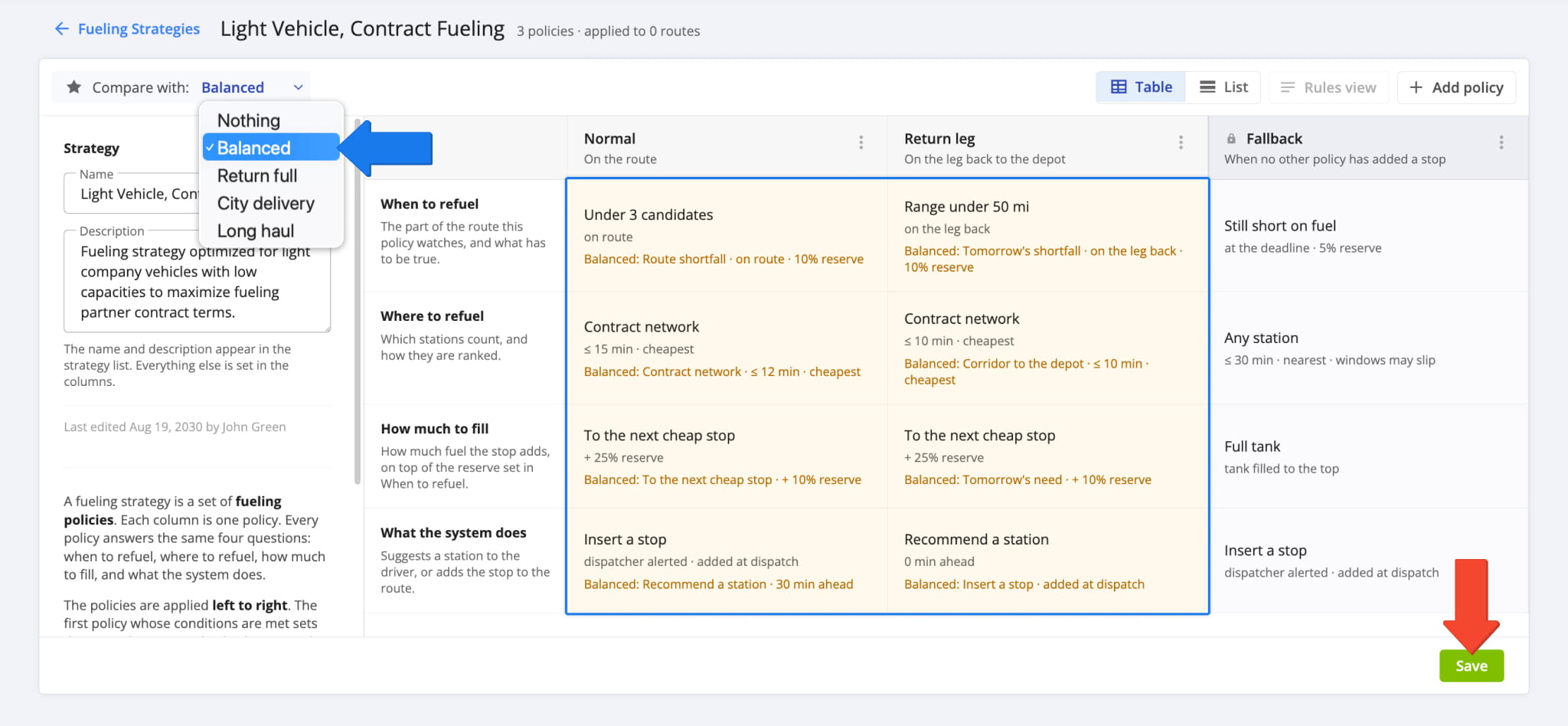Open the Fueling Strategies breadcrumb link

point(139,29)
